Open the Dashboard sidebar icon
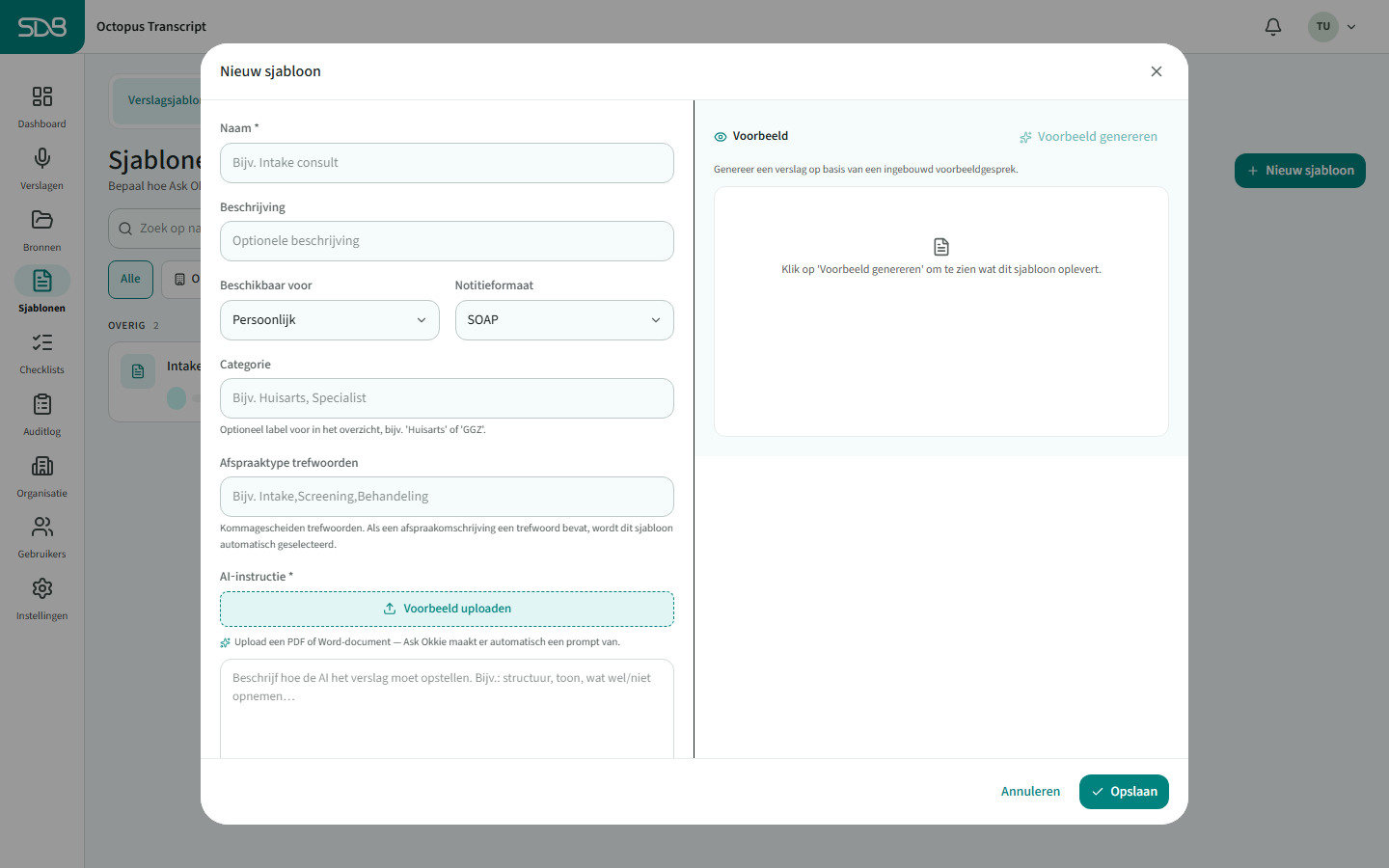The image size is (1389, 868). click(42, 96)
